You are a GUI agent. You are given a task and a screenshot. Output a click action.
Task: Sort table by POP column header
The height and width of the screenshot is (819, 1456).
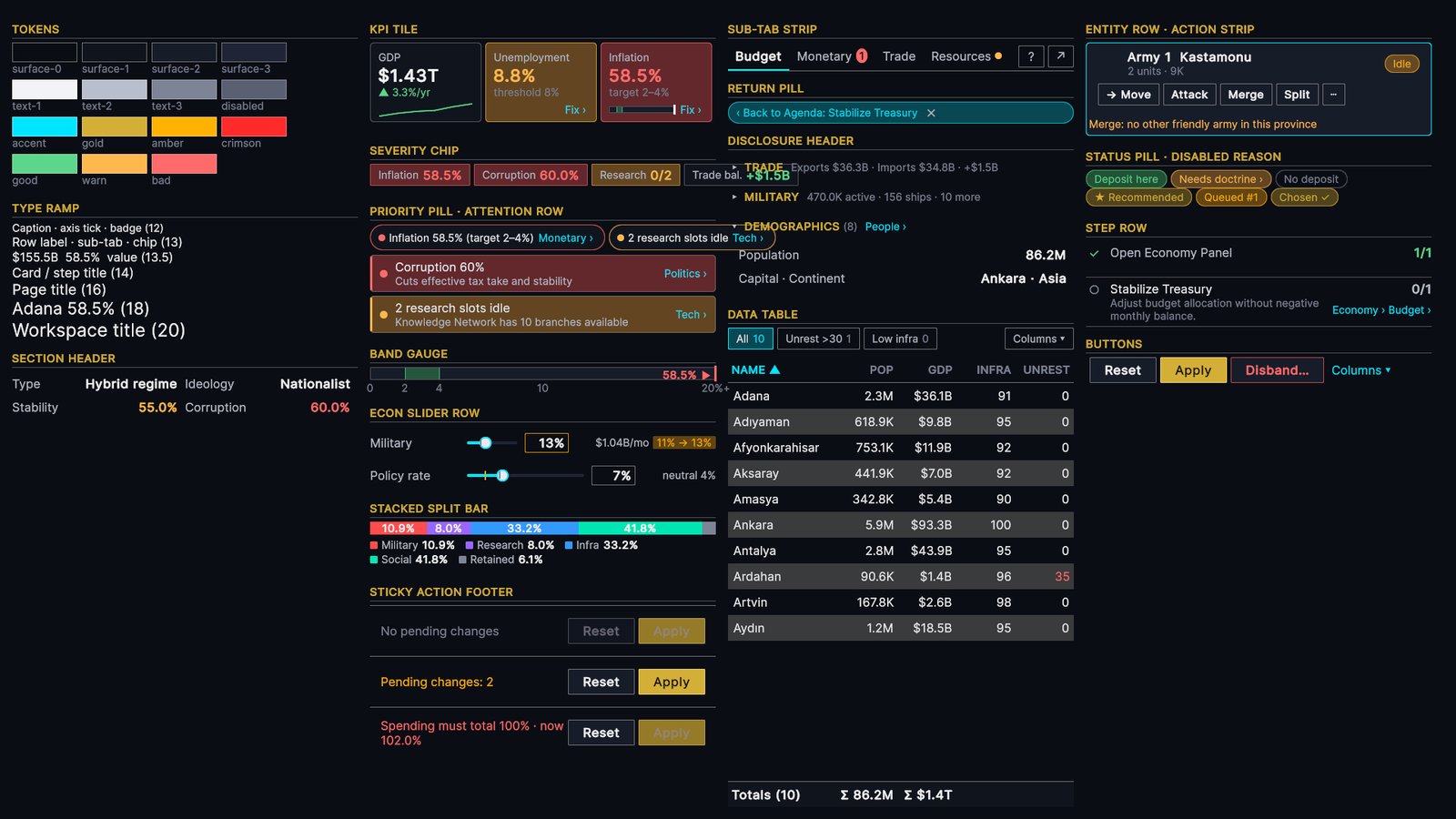click(x=881, y=370)
